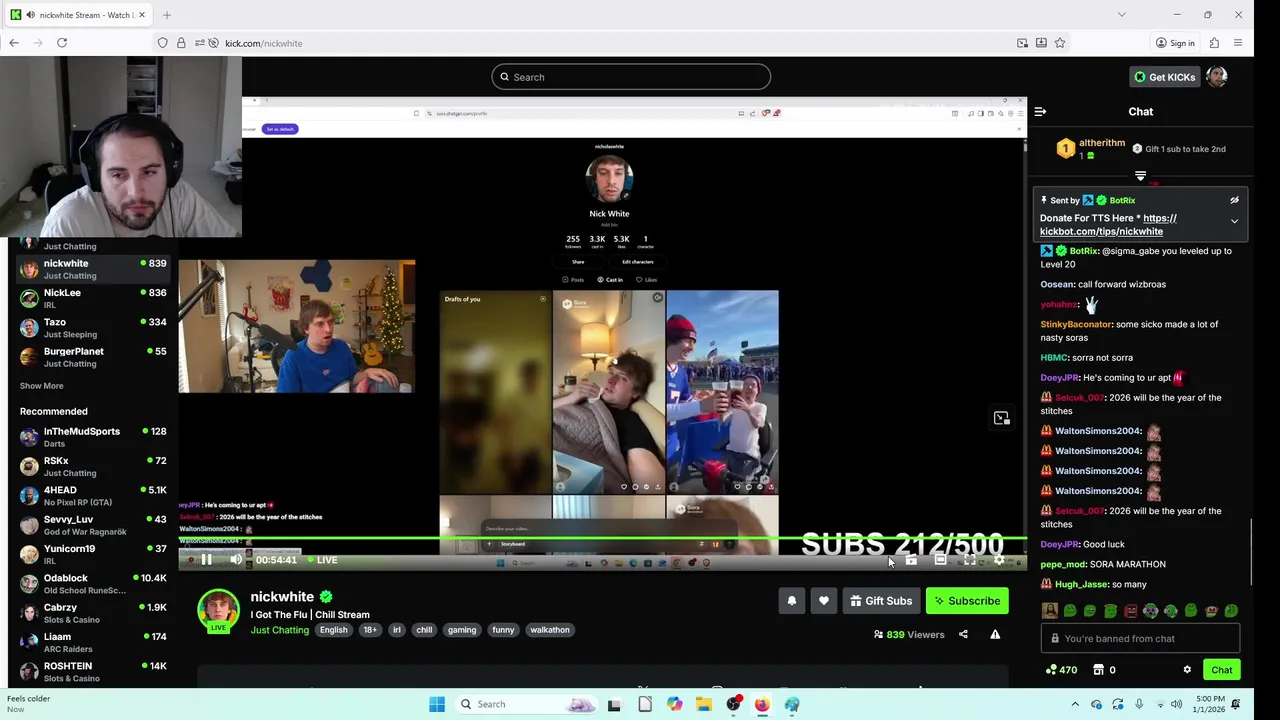The image size is (1280, 720).
Task: Open 4HEAD recommended channel
Action: [x=93, y=496]
